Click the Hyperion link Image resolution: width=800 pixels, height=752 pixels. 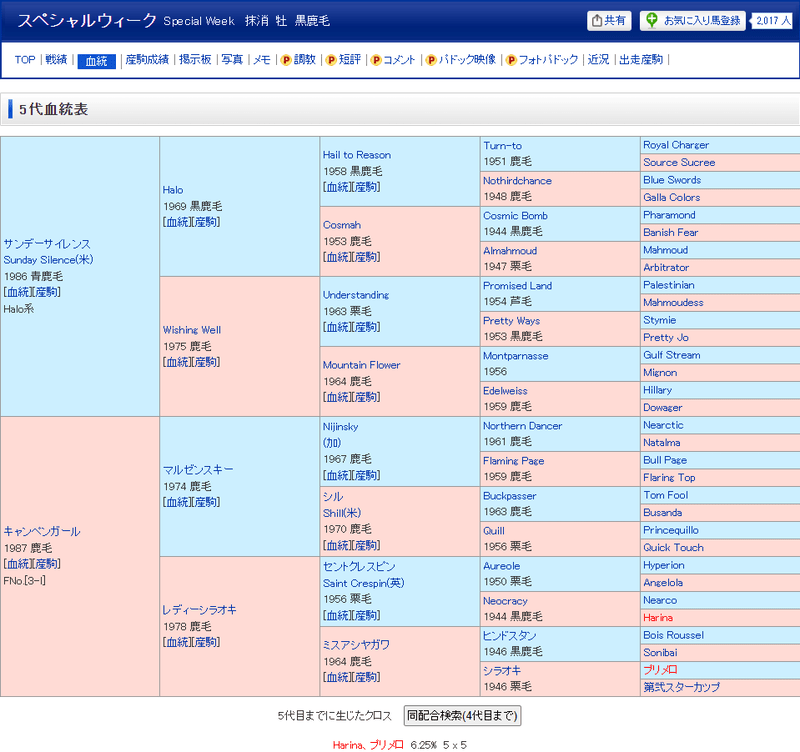664,565
